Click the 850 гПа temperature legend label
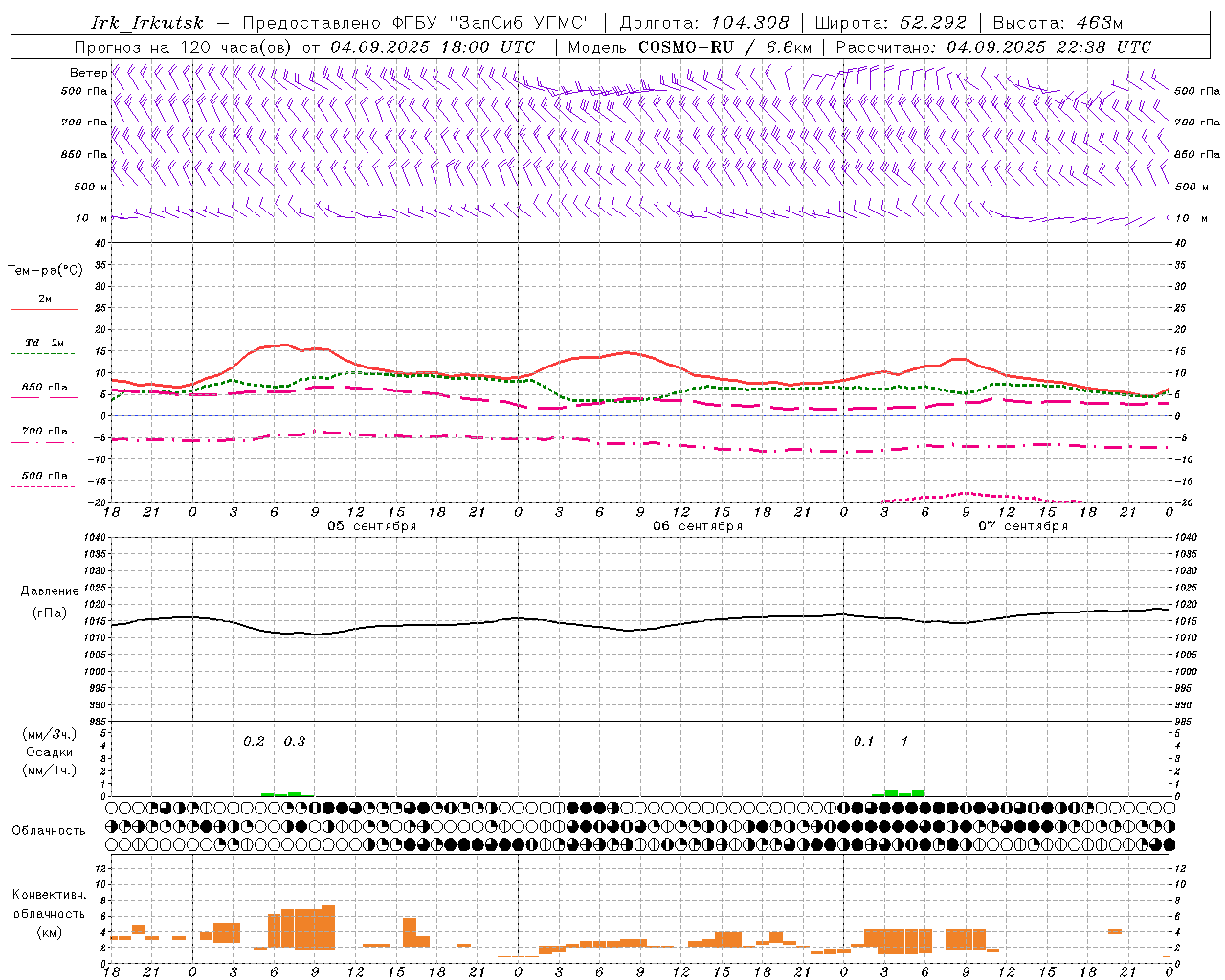The width and height of the screenshot is (1225, 980). tap(44, 388)
